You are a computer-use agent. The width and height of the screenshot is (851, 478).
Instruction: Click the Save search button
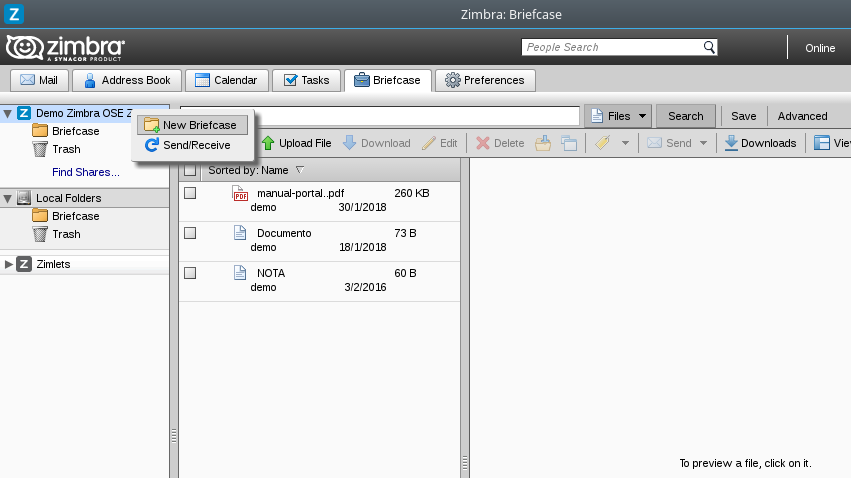coord(744,116)
